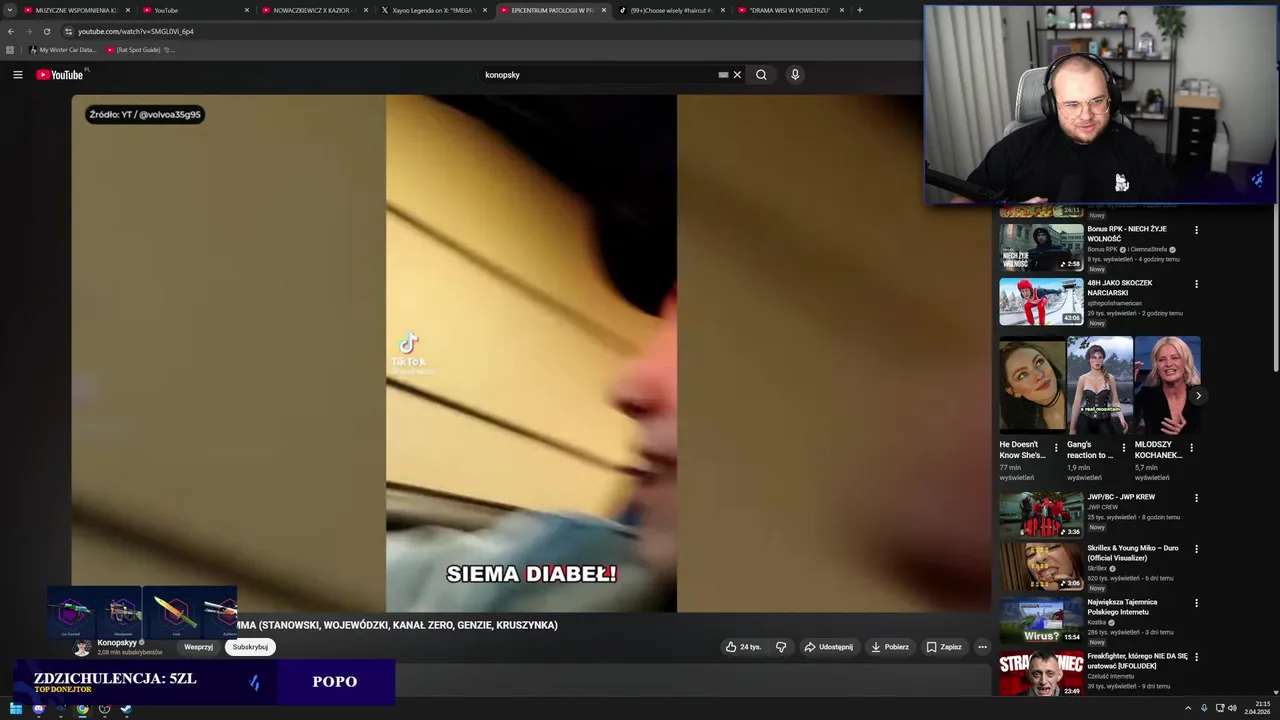Go back in browser history
The height and width of the screenshot is (720, 1280).
(11, 31)
